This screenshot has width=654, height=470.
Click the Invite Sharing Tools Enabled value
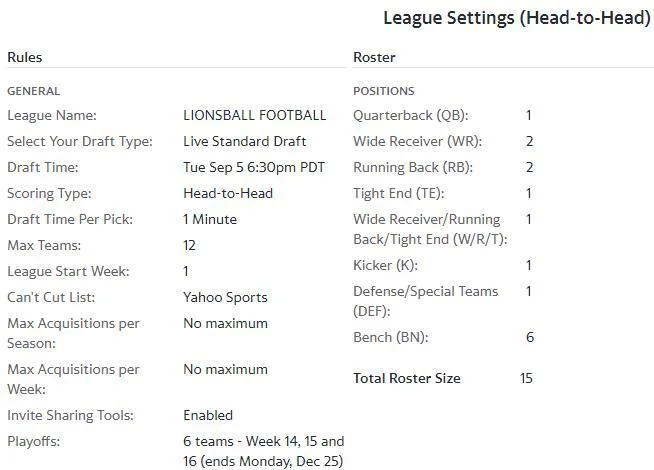(208, 415)
